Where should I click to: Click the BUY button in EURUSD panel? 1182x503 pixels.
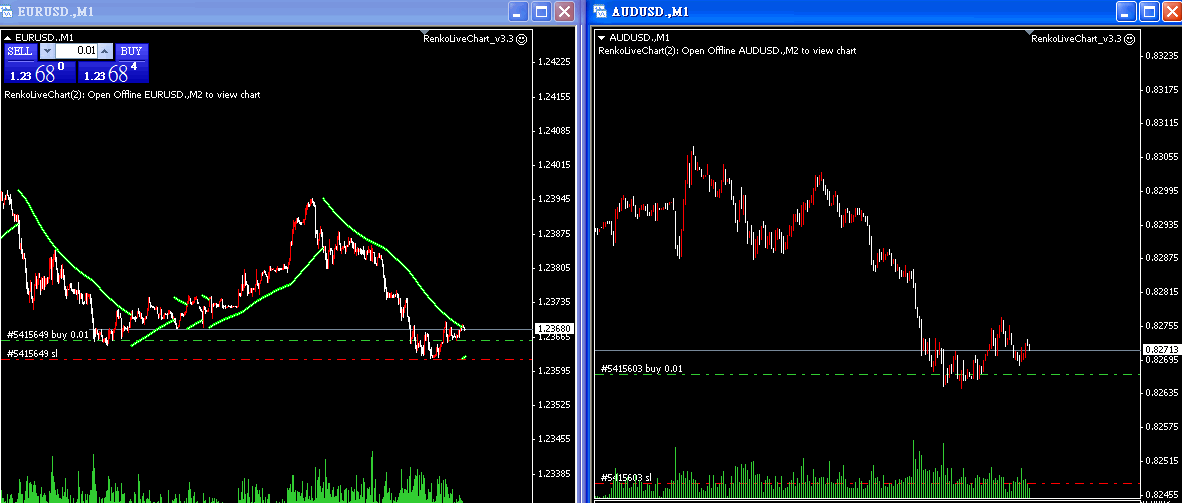click(x=131, y=51)
